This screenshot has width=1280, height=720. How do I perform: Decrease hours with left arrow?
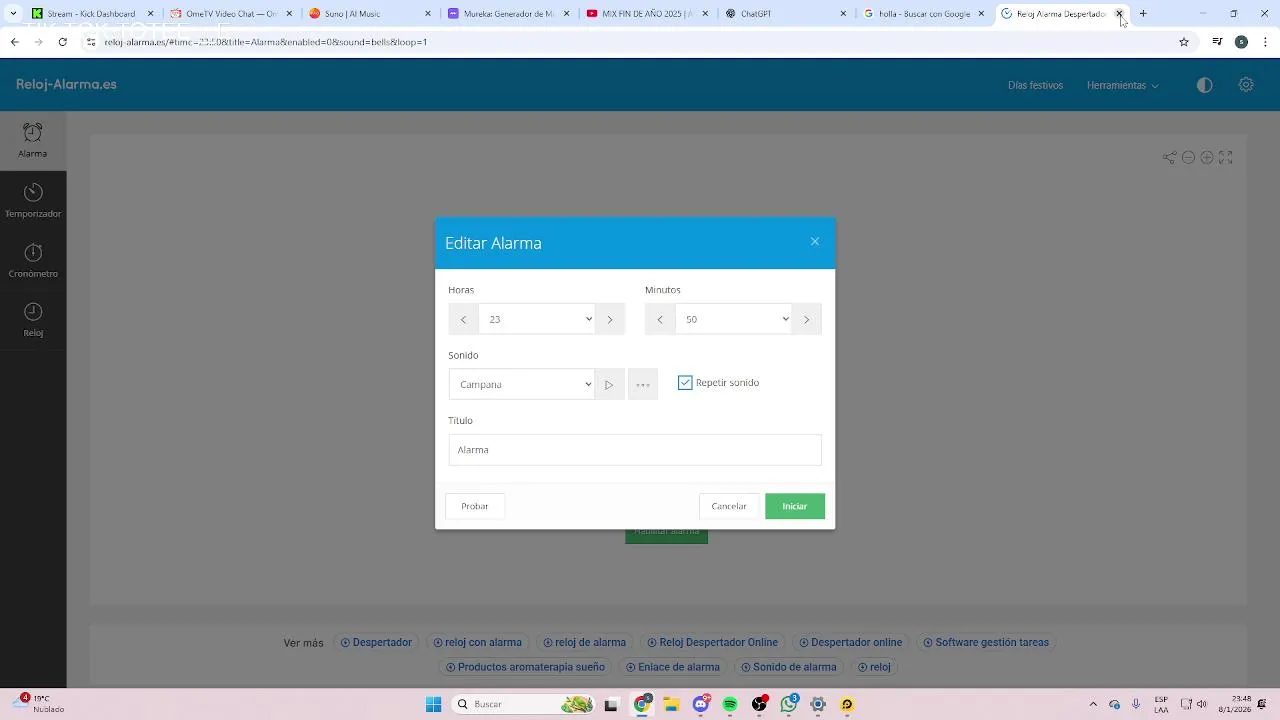463,320
